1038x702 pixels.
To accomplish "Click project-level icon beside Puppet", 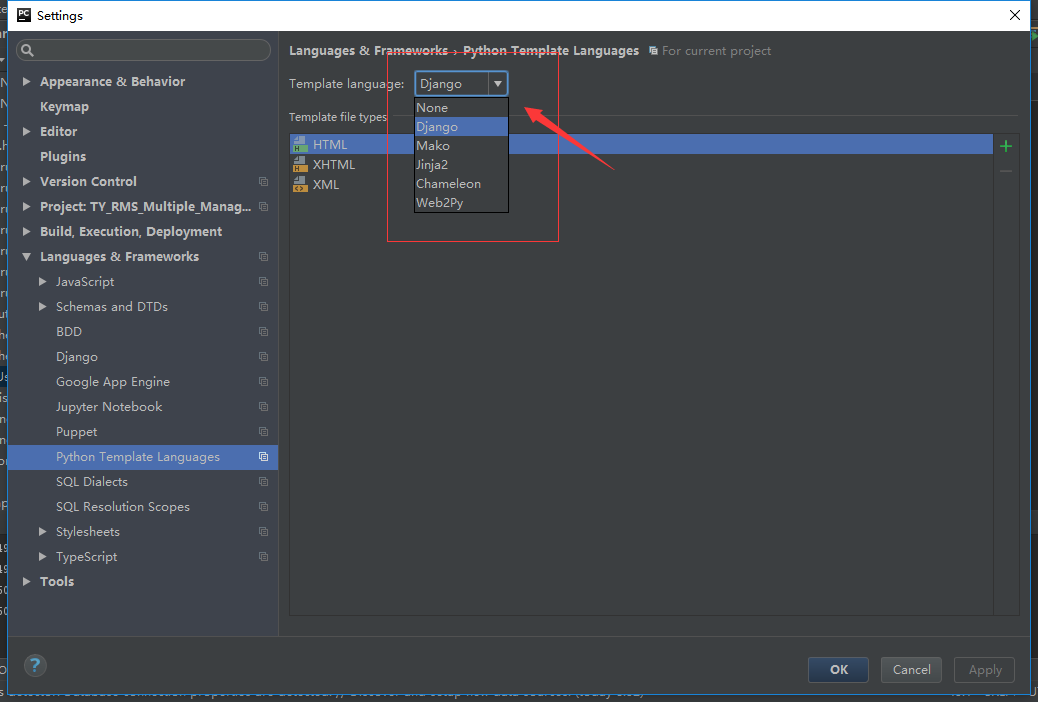I will tap(263, 432).
